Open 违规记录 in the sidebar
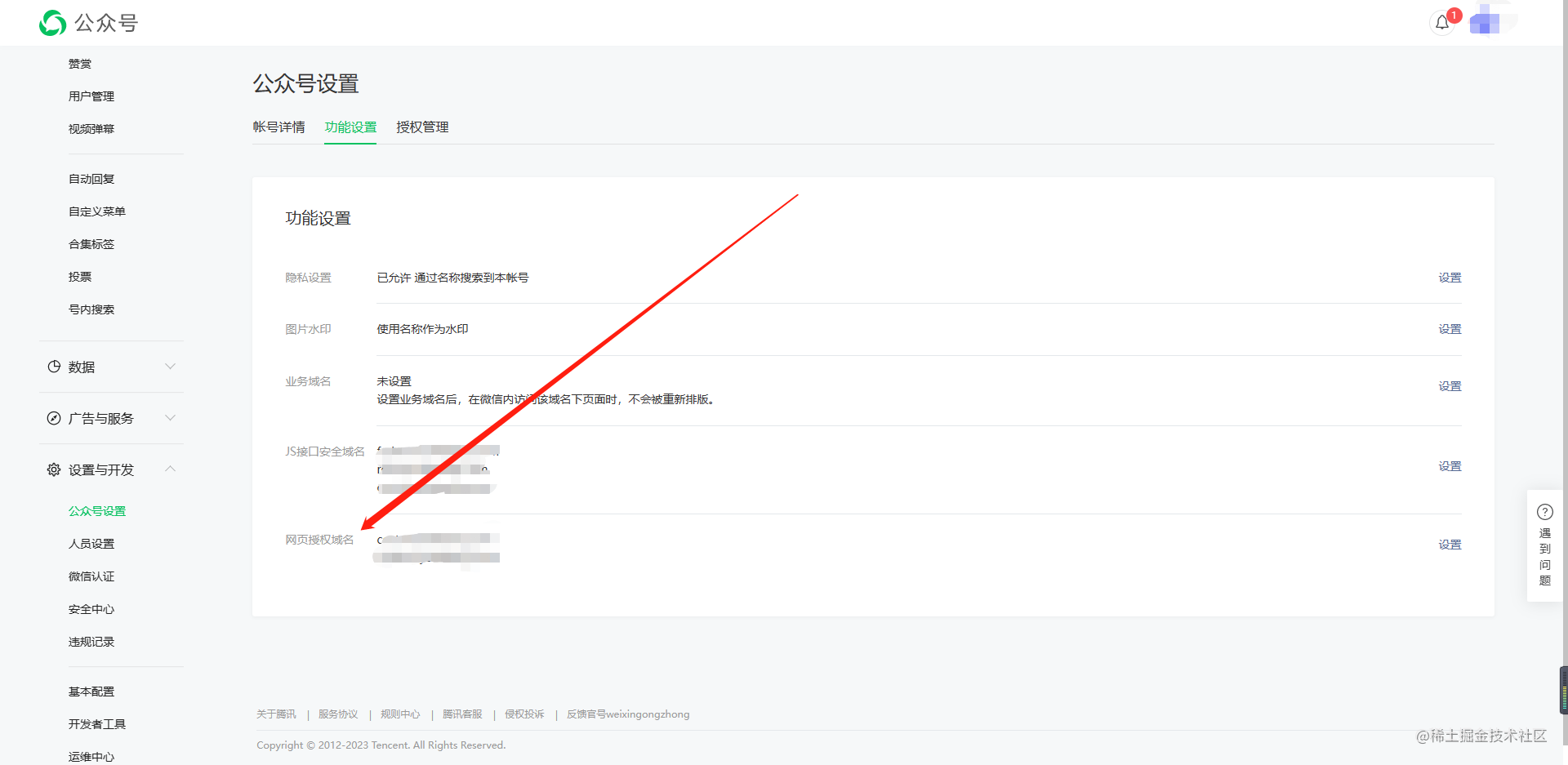Viewport: 1568px width, 765px height. click(91, 642)
